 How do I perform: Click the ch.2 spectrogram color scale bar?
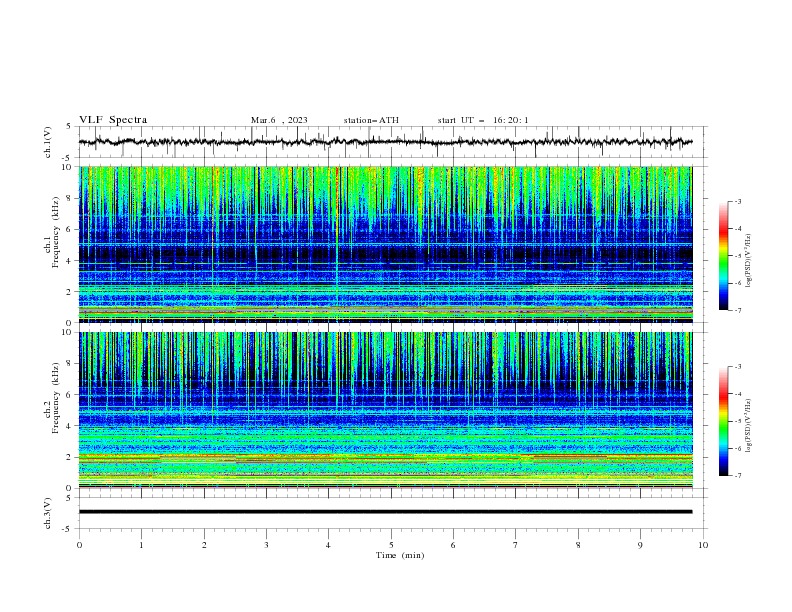click(x=723, y=421)
